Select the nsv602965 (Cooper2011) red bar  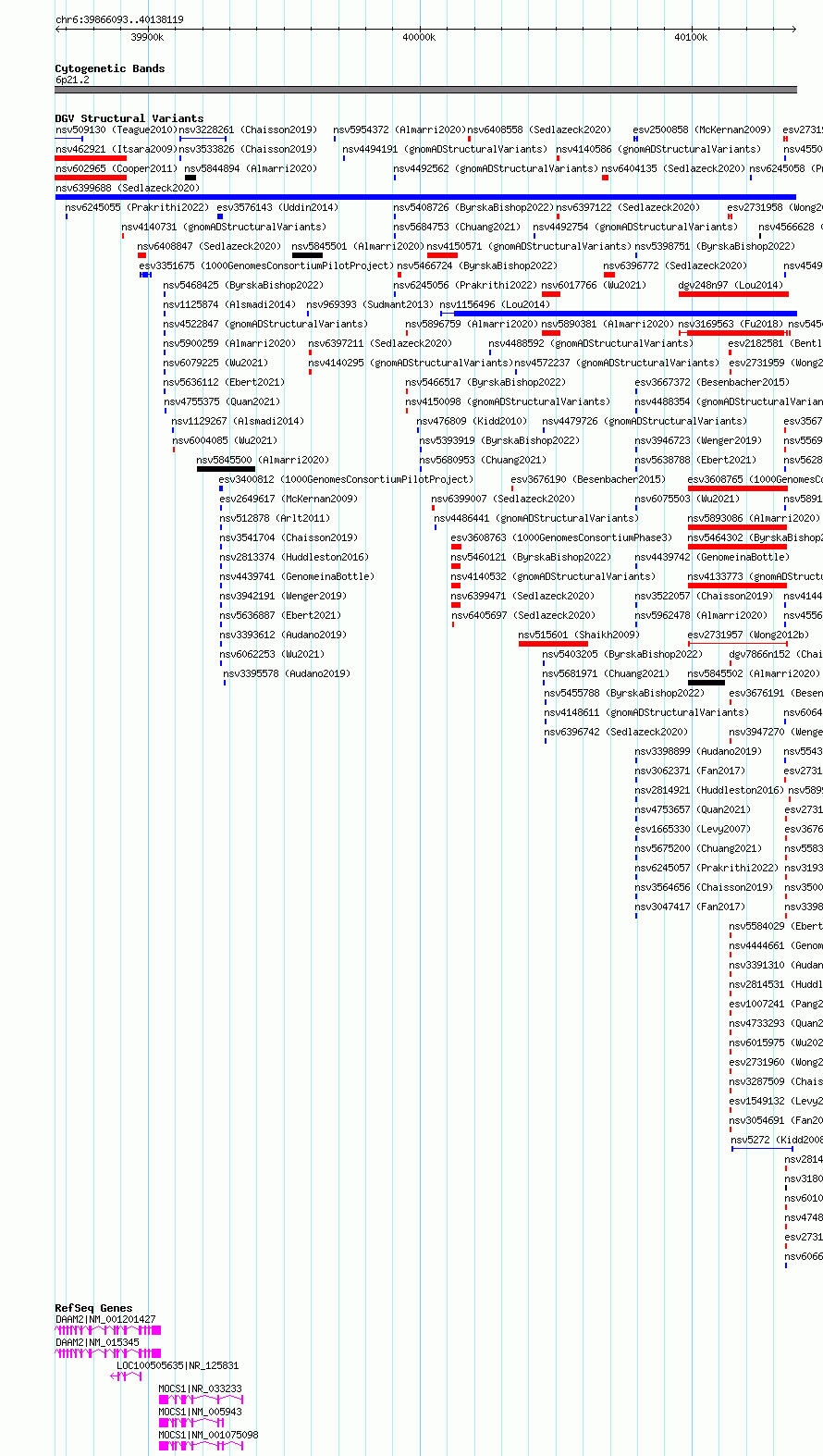point(91,178)
